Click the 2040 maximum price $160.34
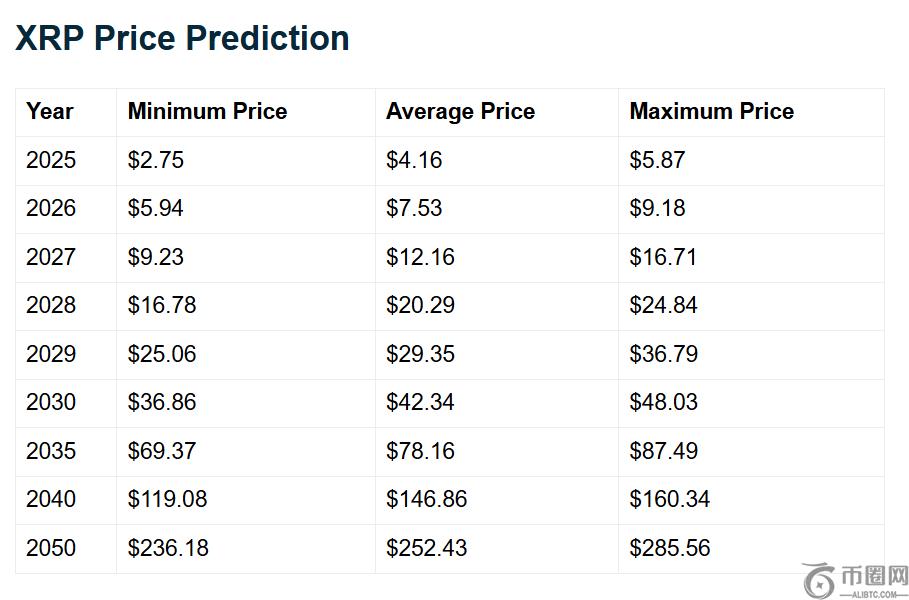Image resolution: width=909 pixels, height=600 pixels. (669, 499)
